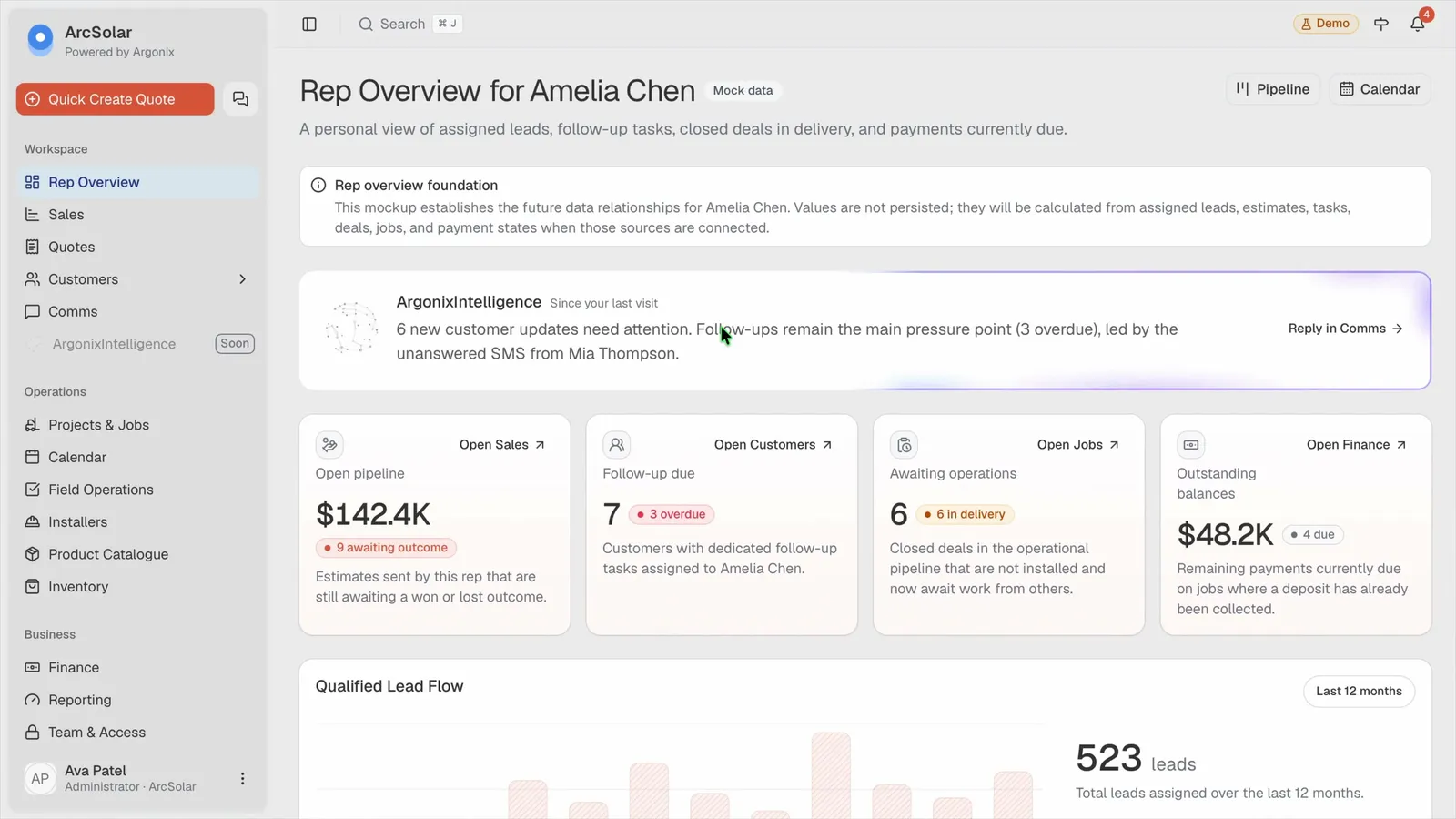This screenshot has width=1456, height=819.
Task: Click the signpost icon beside Demo
Action: pos(1381,25)
